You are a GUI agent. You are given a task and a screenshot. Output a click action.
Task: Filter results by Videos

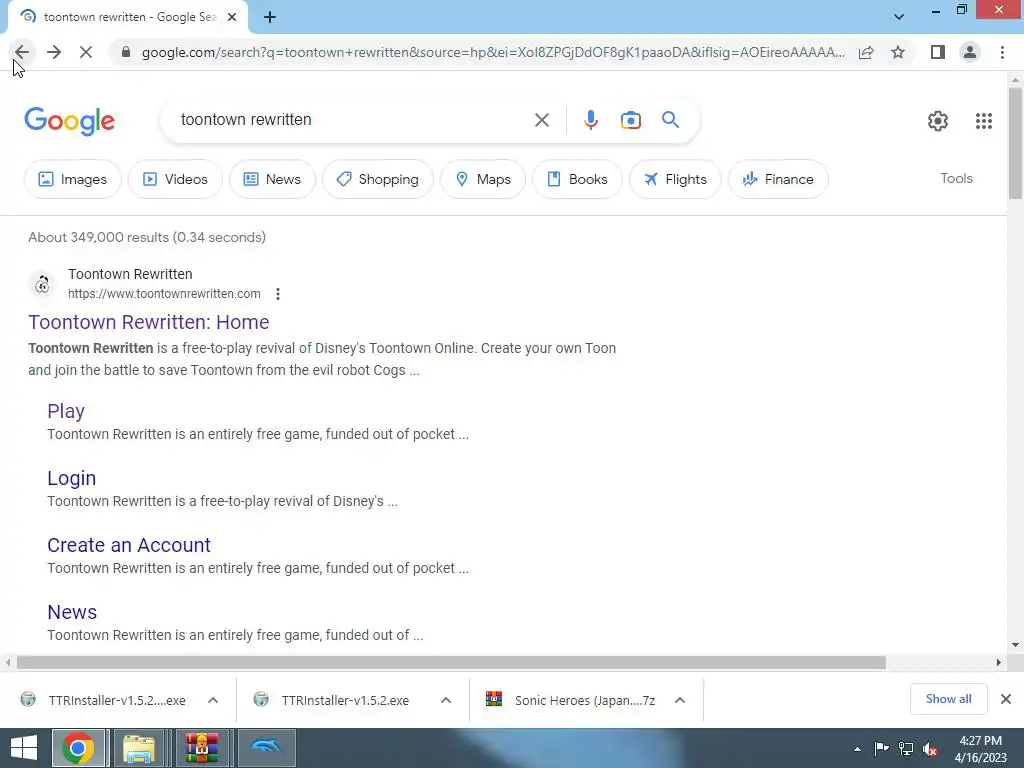point(175,179)
